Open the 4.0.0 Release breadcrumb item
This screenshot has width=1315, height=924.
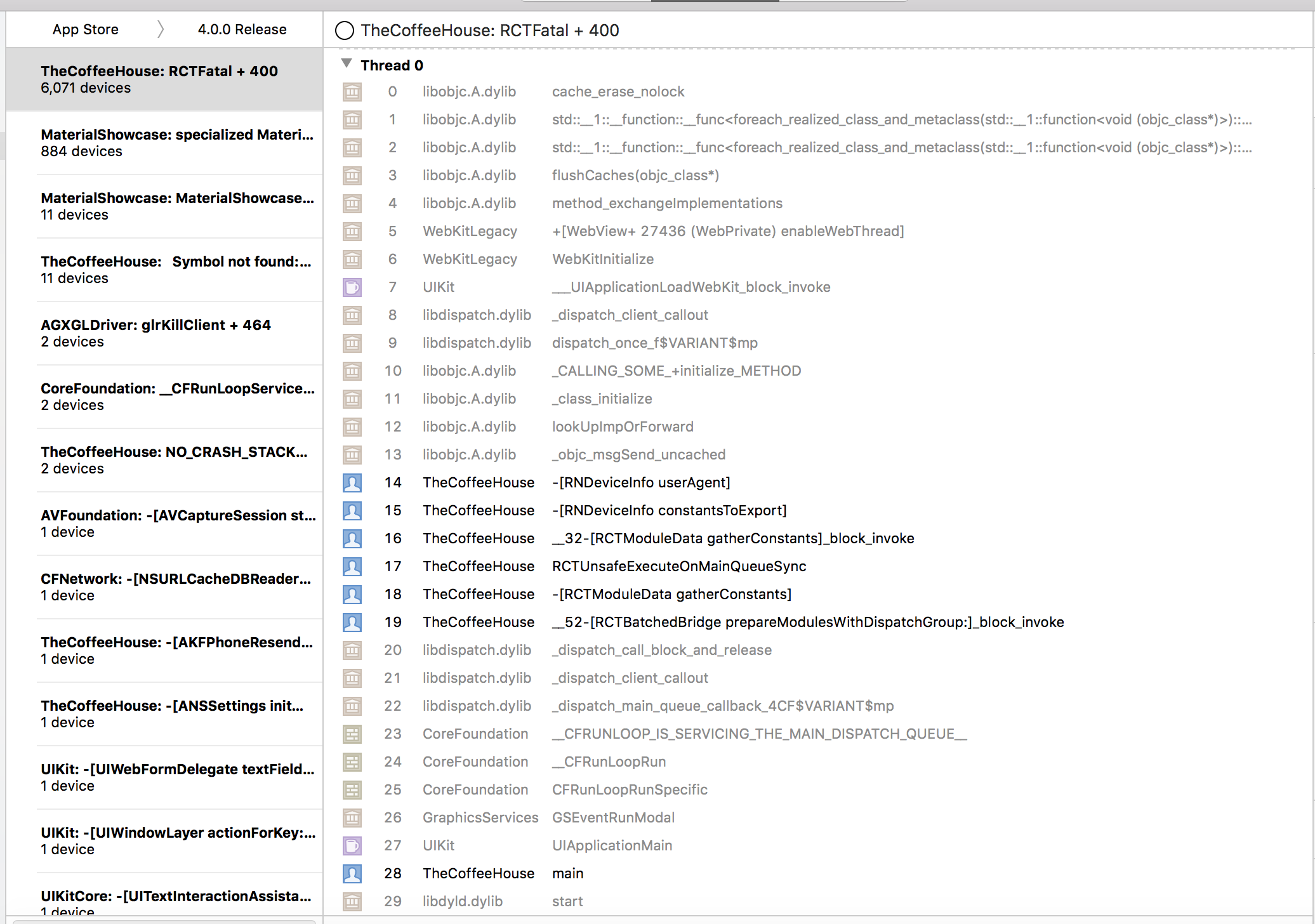pyautogui.click(x=241, y=29)
